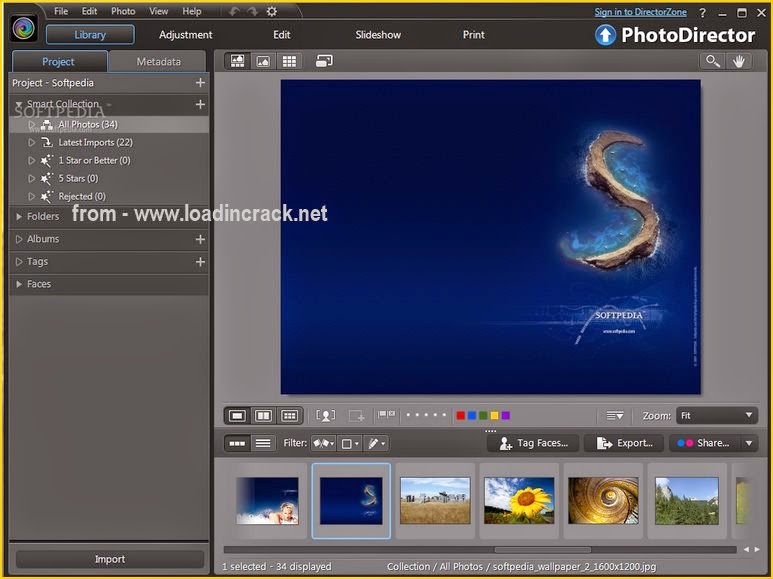Click the star rating dots
Image resolution: width=773 pixels, height=579 pixels.
tap(426, 415)
